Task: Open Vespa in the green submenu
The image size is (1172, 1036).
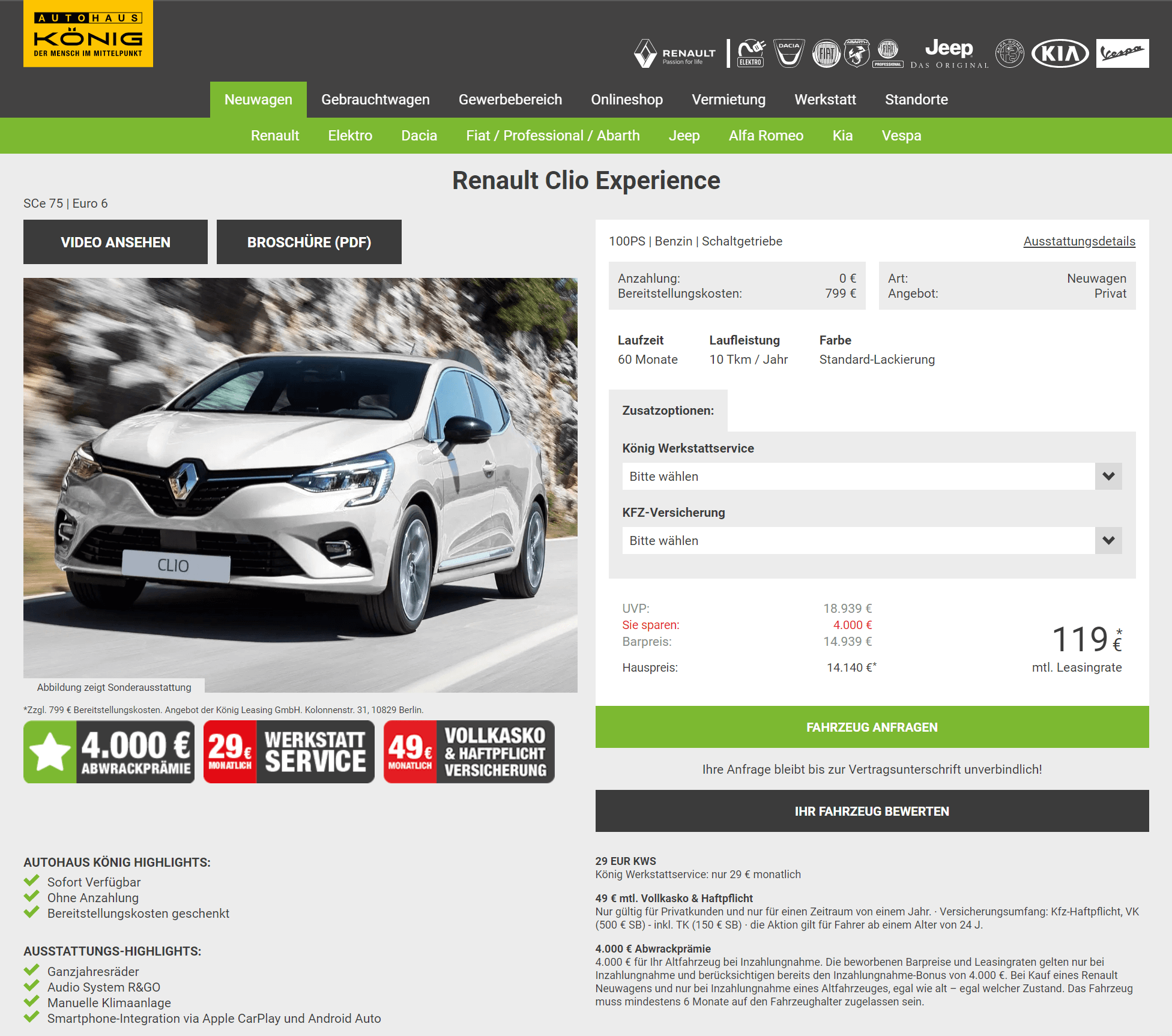Action: [x=901, y=136]
